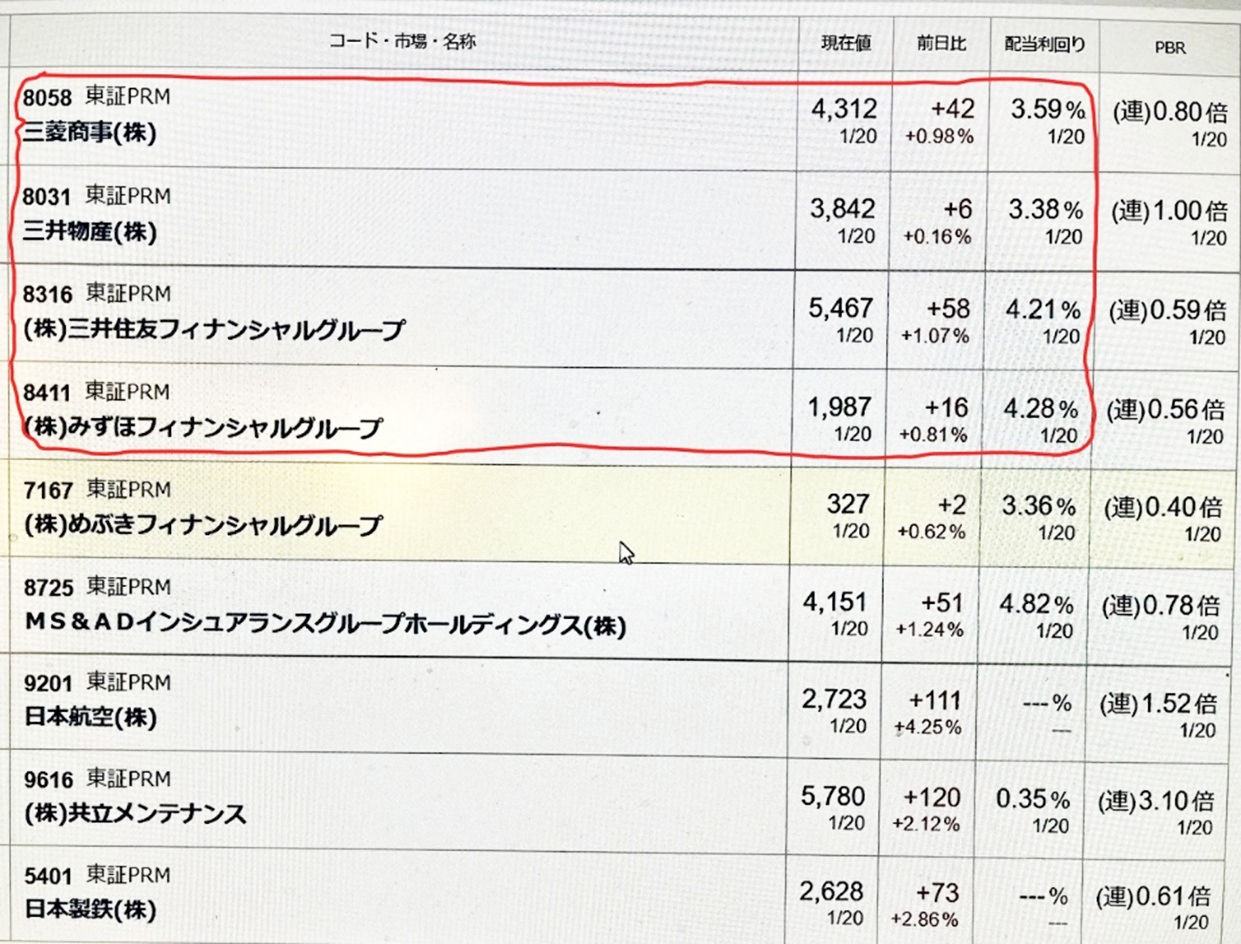Click the 日本製鉄(株) stock name
Image resolution: width=1241 pixels, height=944 pixels.
(89, 912)
